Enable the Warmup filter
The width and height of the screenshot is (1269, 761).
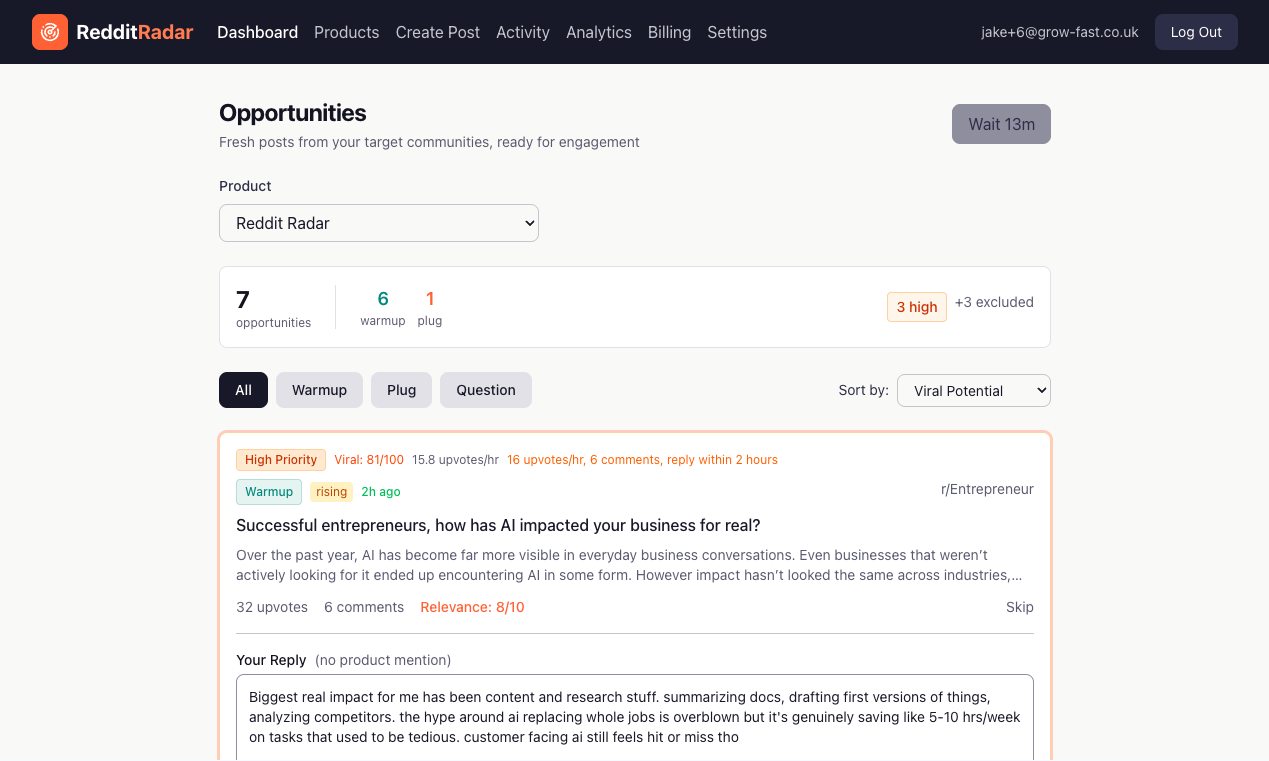pyautogui.click(x=319, y=389)
